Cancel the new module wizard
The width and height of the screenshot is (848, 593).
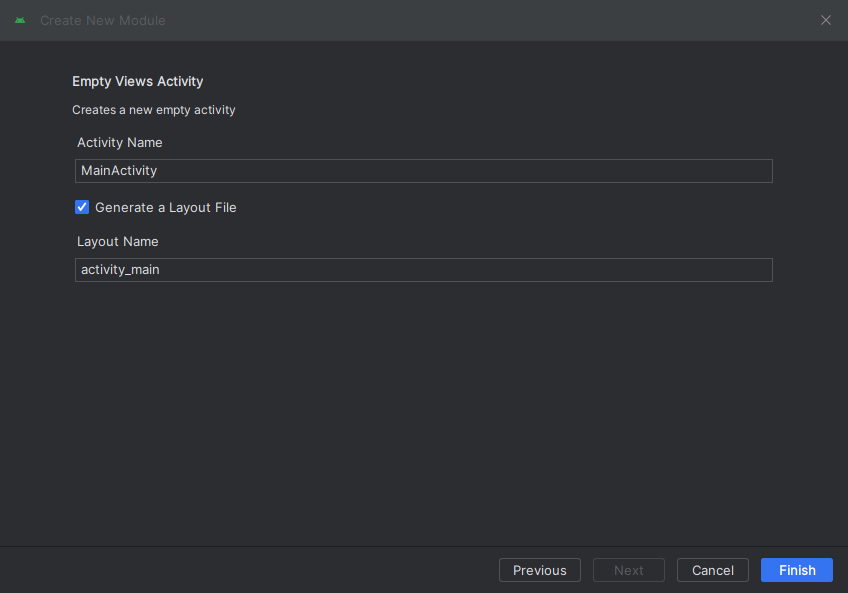pos(713,570)
